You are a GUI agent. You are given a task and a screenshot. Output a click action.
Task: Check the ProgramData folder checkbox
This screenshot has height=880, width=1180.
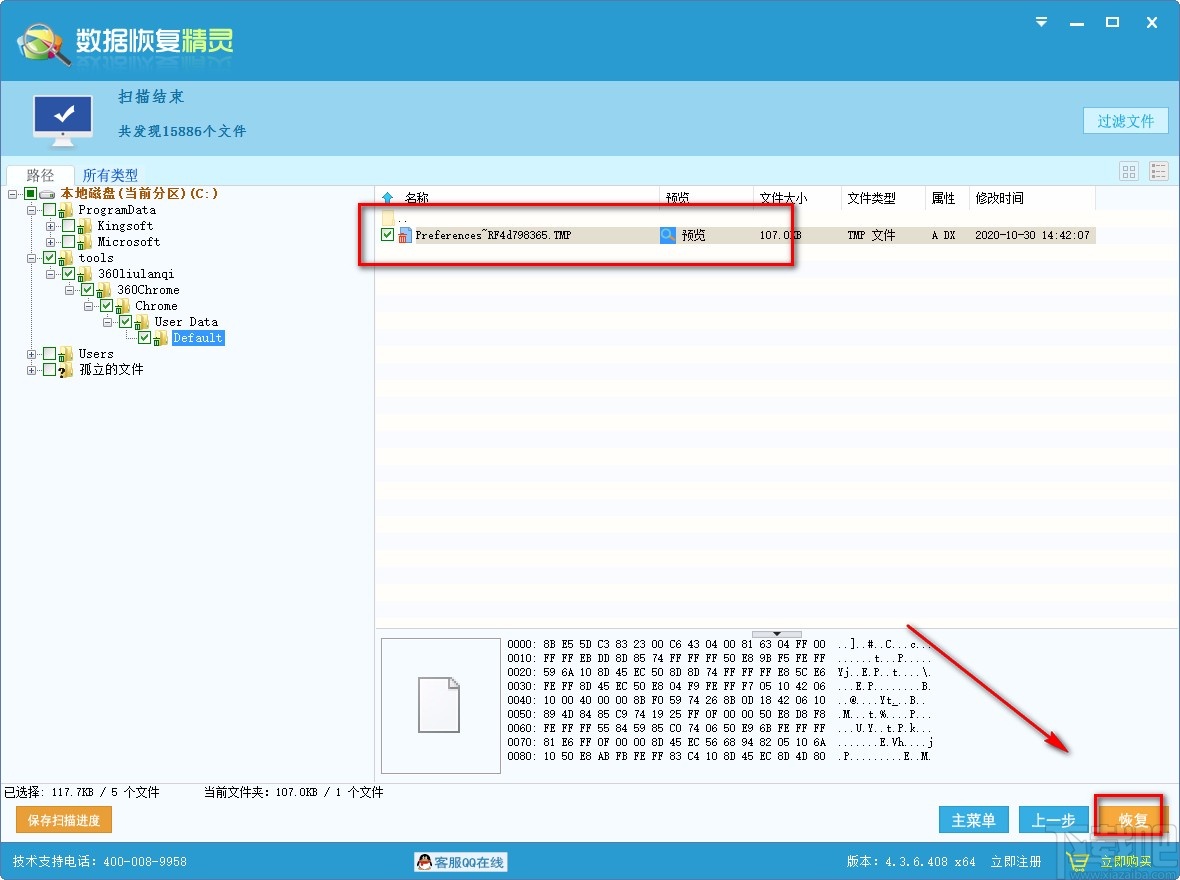(50, 210)
